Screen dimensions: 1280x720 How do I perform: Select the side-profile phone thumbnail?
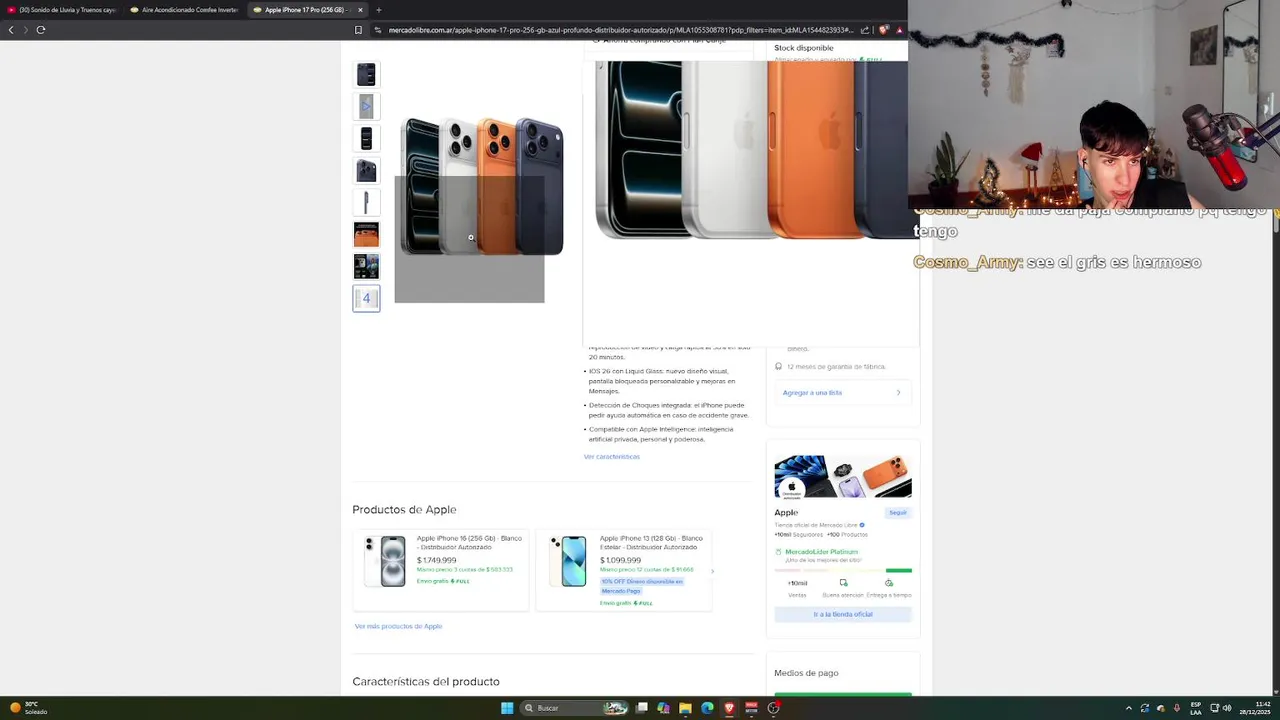click(366, 202)
